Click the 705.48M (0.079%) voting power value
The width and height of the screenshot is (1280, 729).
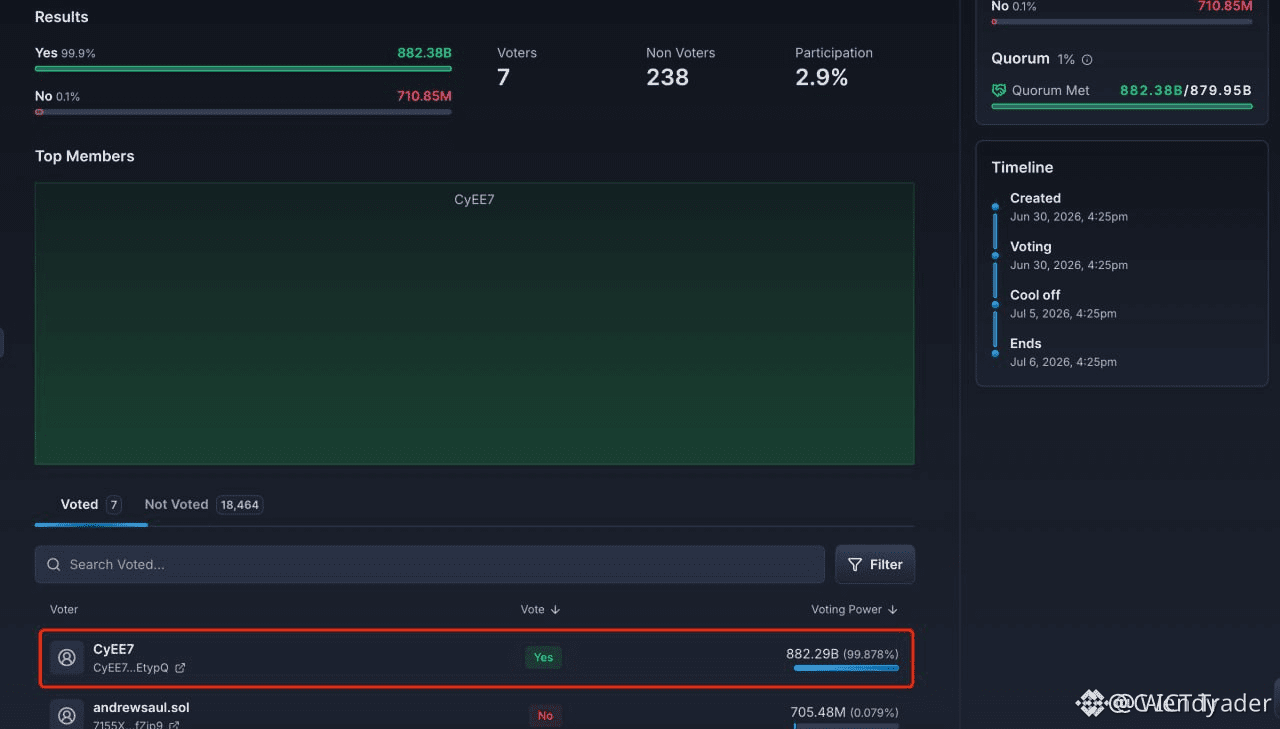point(844,712)
